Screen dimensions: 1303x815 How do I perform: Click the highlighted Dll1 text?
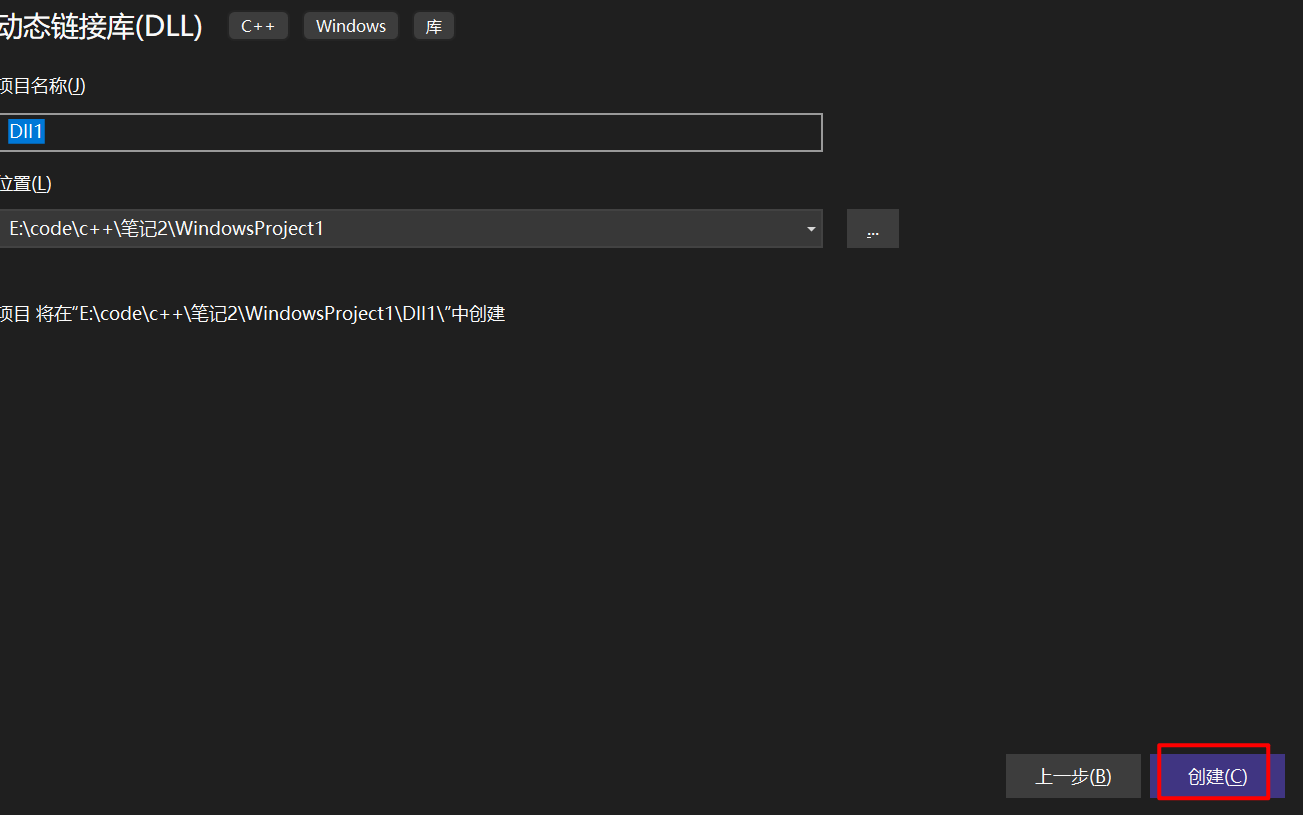tap(26, 132)
